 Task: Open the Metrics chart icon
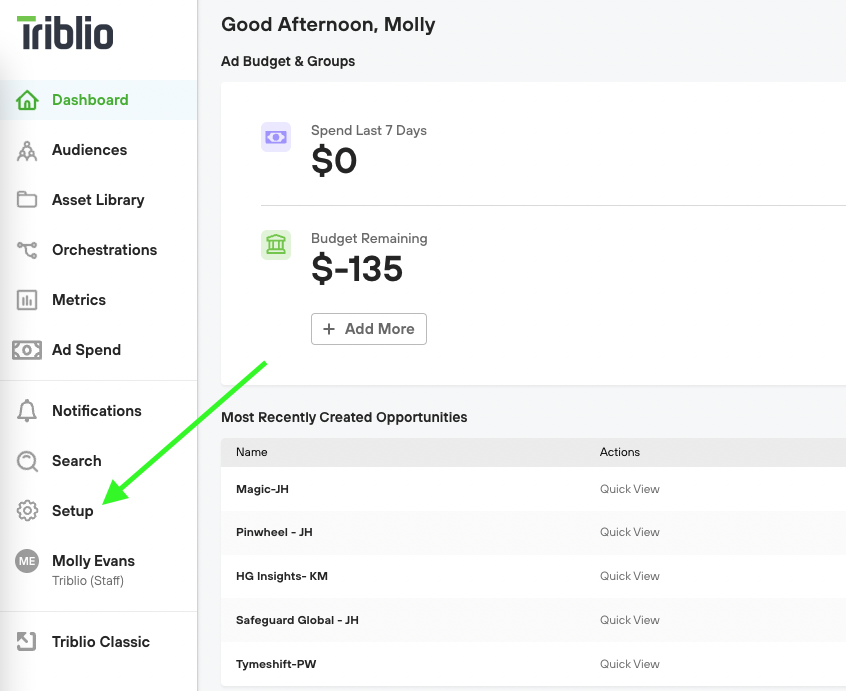(x=28, y=300)
